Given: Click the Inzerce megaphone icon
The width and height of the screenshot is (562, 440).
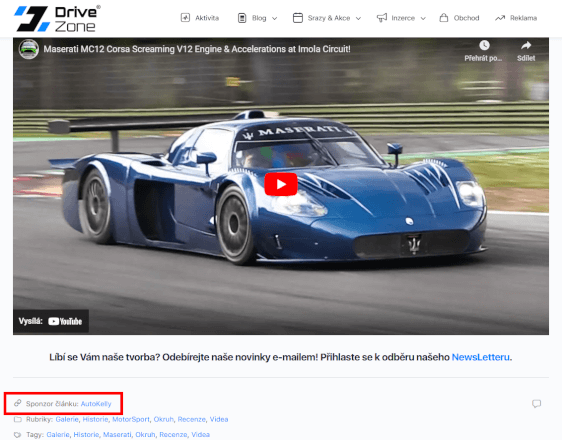Looking at the screenshot, I should tap(382, 18).
